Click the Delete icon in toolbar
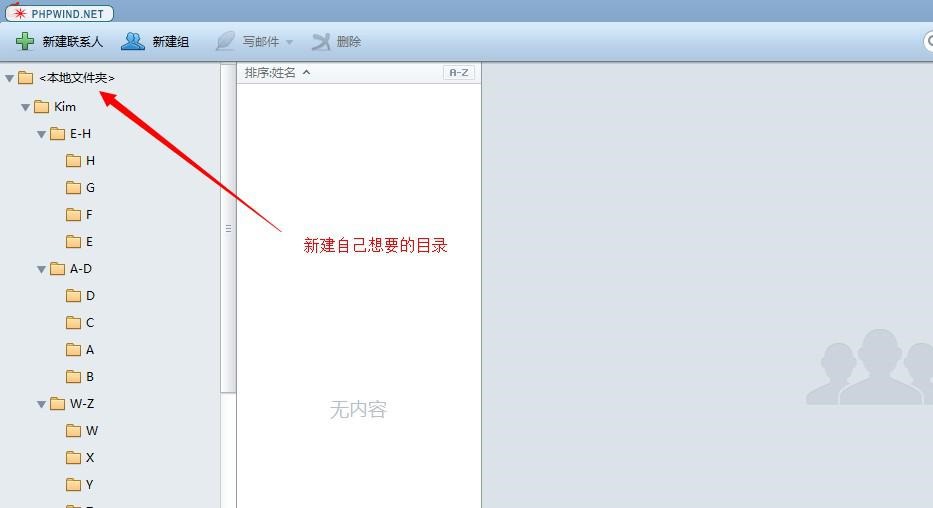933x508 pixels. point(320,41)
